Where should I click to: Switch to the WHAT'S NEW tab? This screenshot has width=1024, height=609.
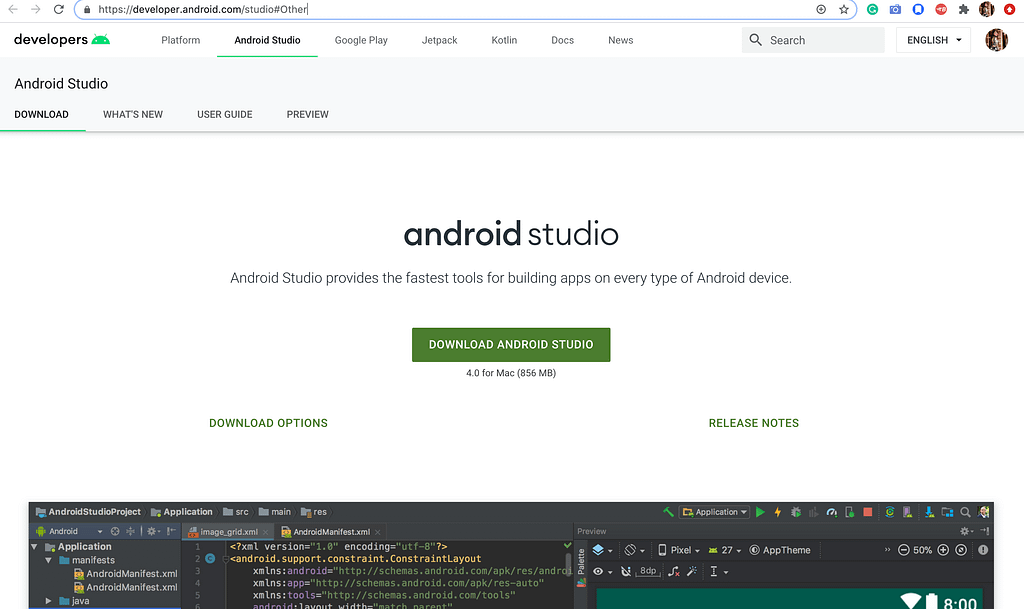tap(133, 114)
